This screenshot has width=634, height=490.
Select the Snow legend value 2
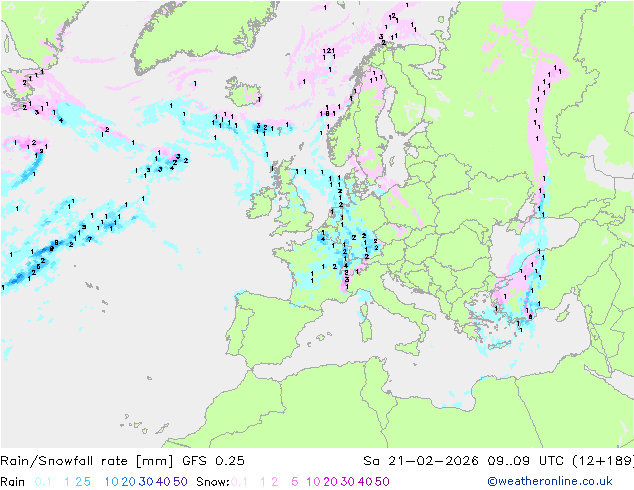[x=275, y=482]
